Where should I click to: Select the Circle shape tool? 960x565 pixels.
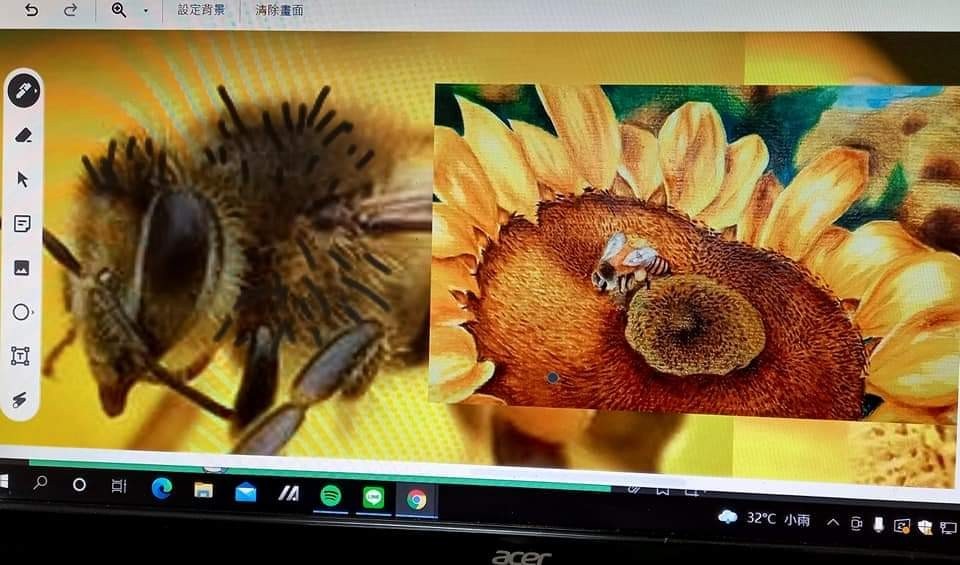pyautogui.click(x=21, y=312)
